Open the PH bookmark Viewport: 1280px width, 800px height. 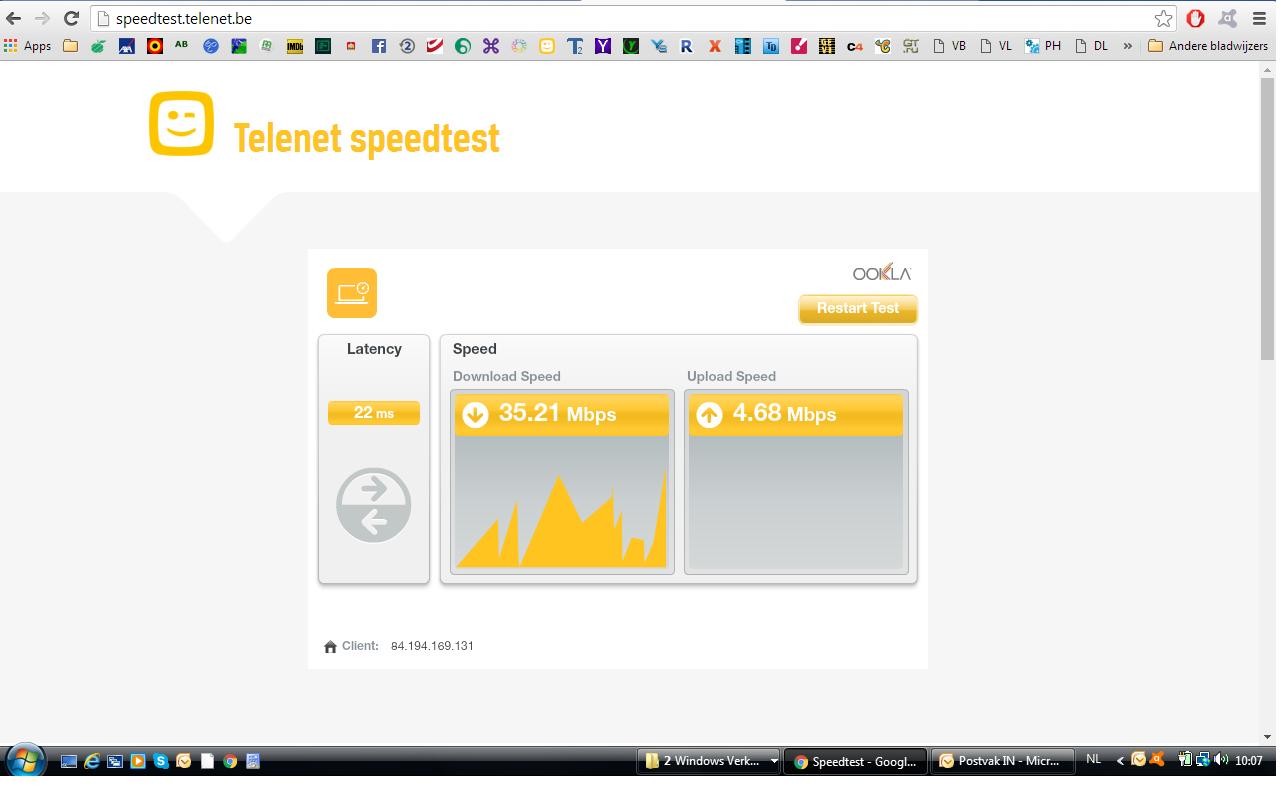1043,46
